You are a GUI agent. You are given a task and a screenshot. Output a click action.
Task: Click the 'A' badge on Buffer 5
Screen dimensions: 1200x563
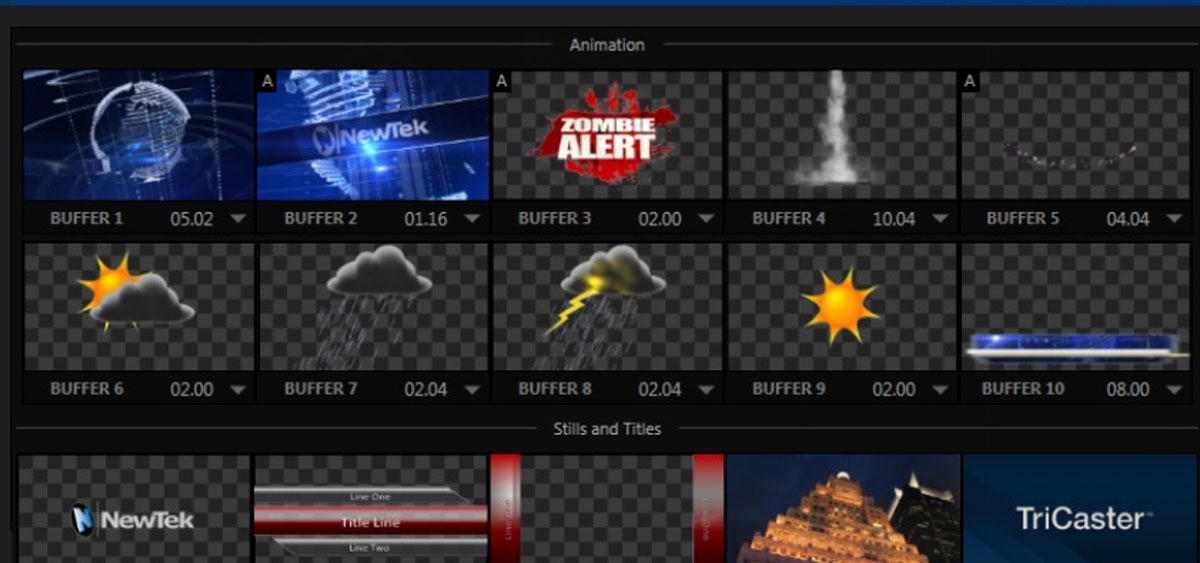pyautogui.click(x=969, y=80)
